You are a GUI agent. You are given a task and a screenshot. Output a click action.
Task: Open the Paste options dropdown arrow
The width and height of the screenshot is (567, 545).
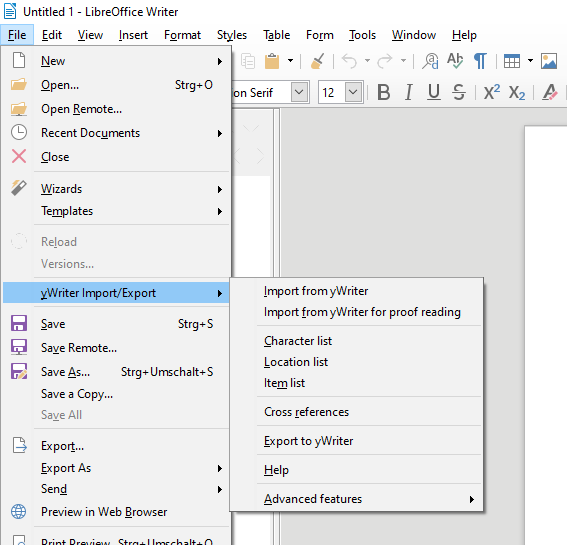pos(290,61)
